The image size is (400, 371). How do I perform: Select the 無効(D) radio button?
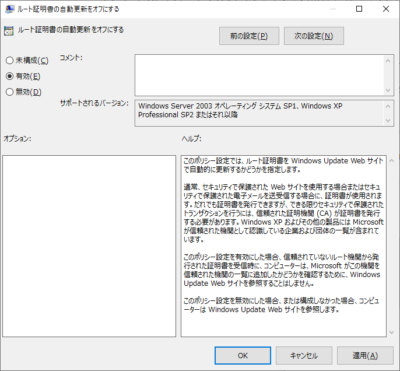coord(24,92)
